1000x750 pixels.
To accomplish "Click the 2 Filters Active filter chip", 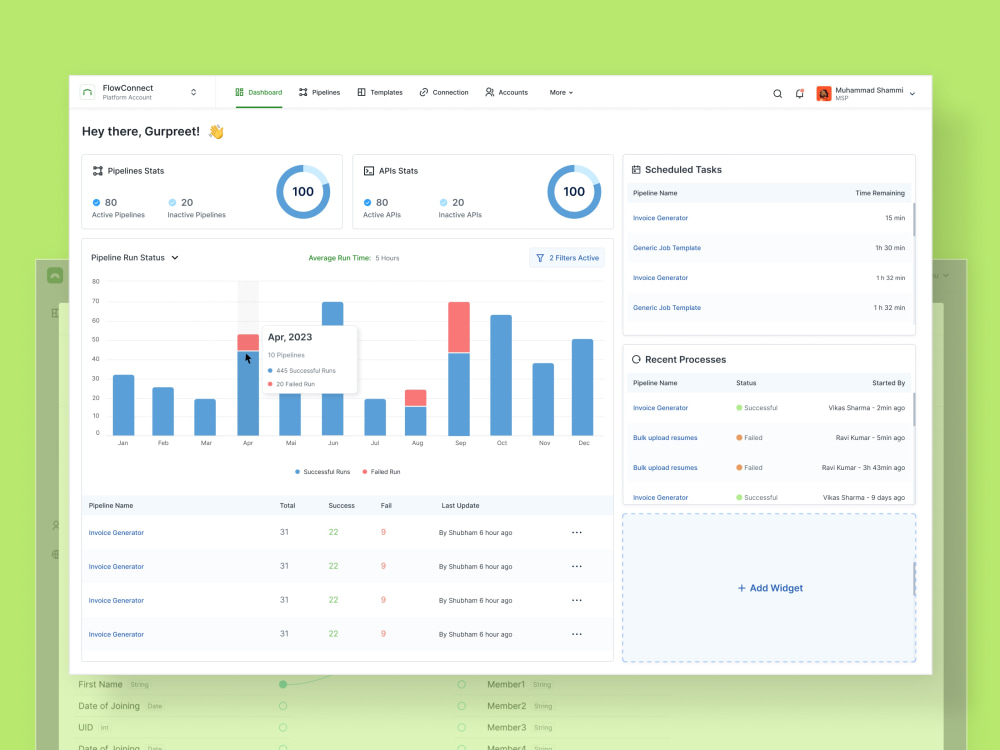I will [x=567, y=257].
